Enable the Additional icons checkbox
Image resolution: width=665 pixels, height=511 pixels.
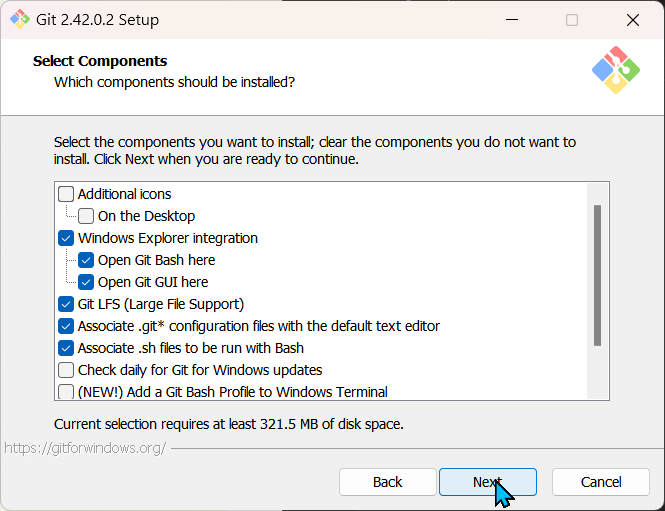(66, 194)
